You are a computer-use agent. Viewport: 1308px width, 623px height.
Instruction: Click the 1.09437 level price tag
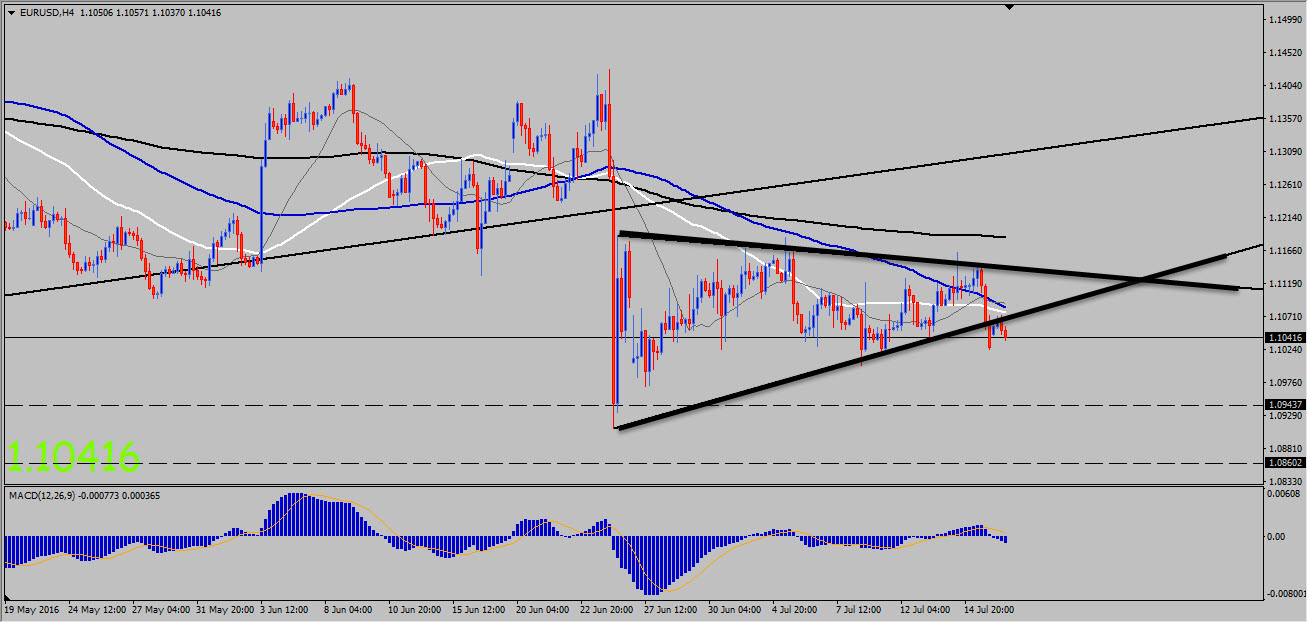1285,405
